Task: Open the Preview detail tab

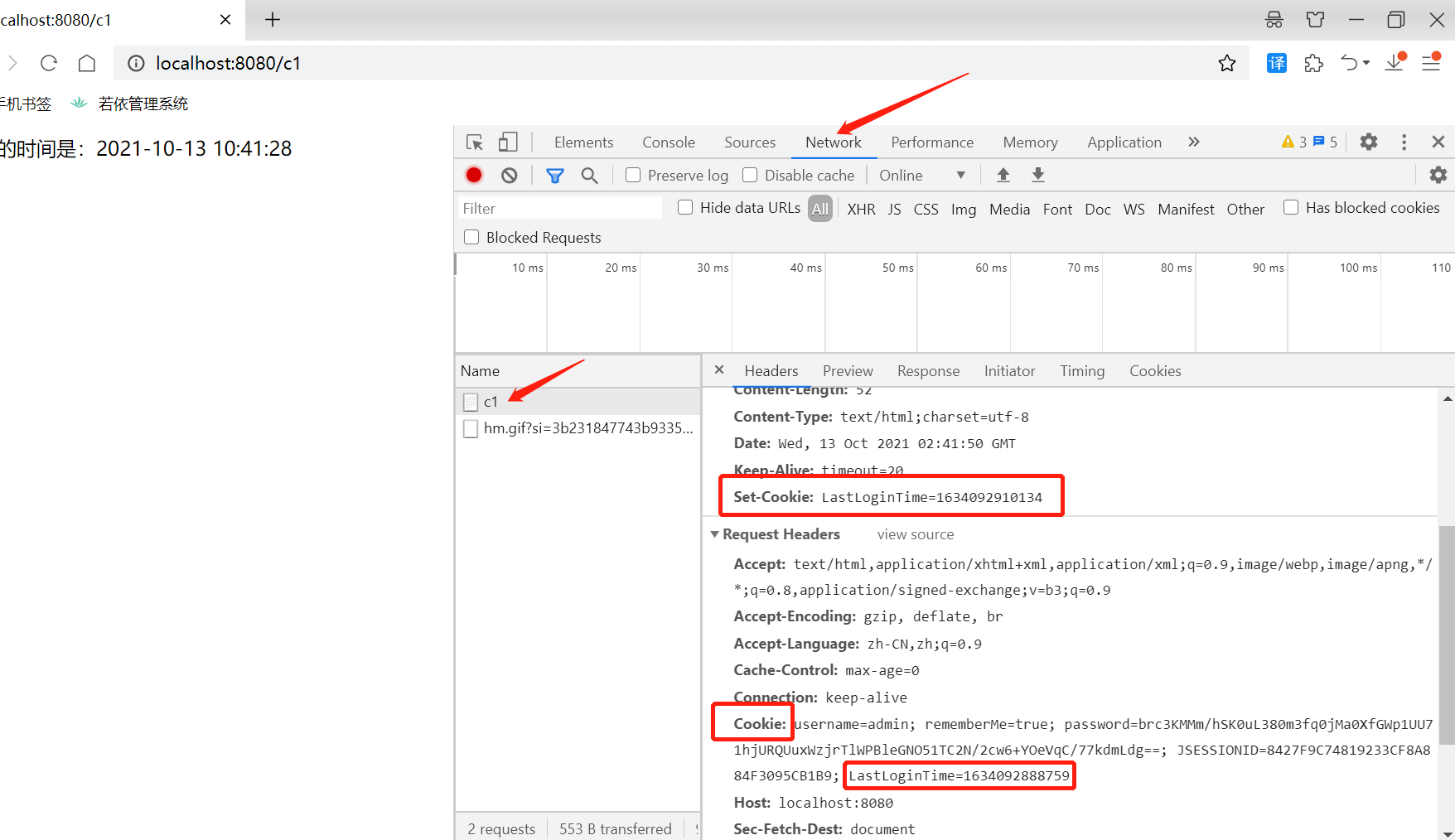Action: 848,371
